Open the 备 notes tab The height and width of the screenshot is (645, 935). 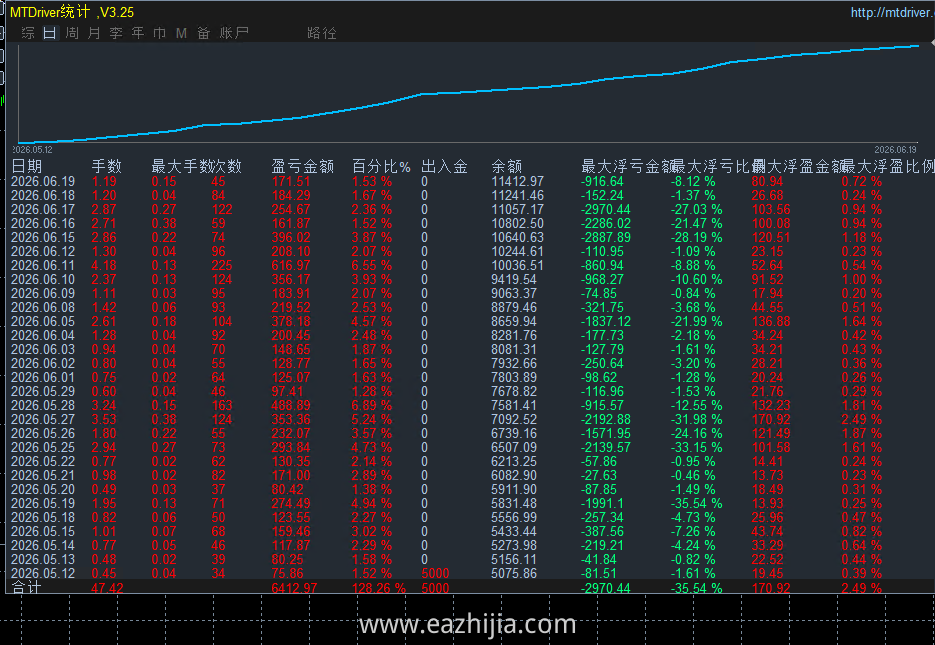click(x=203, y=33)
